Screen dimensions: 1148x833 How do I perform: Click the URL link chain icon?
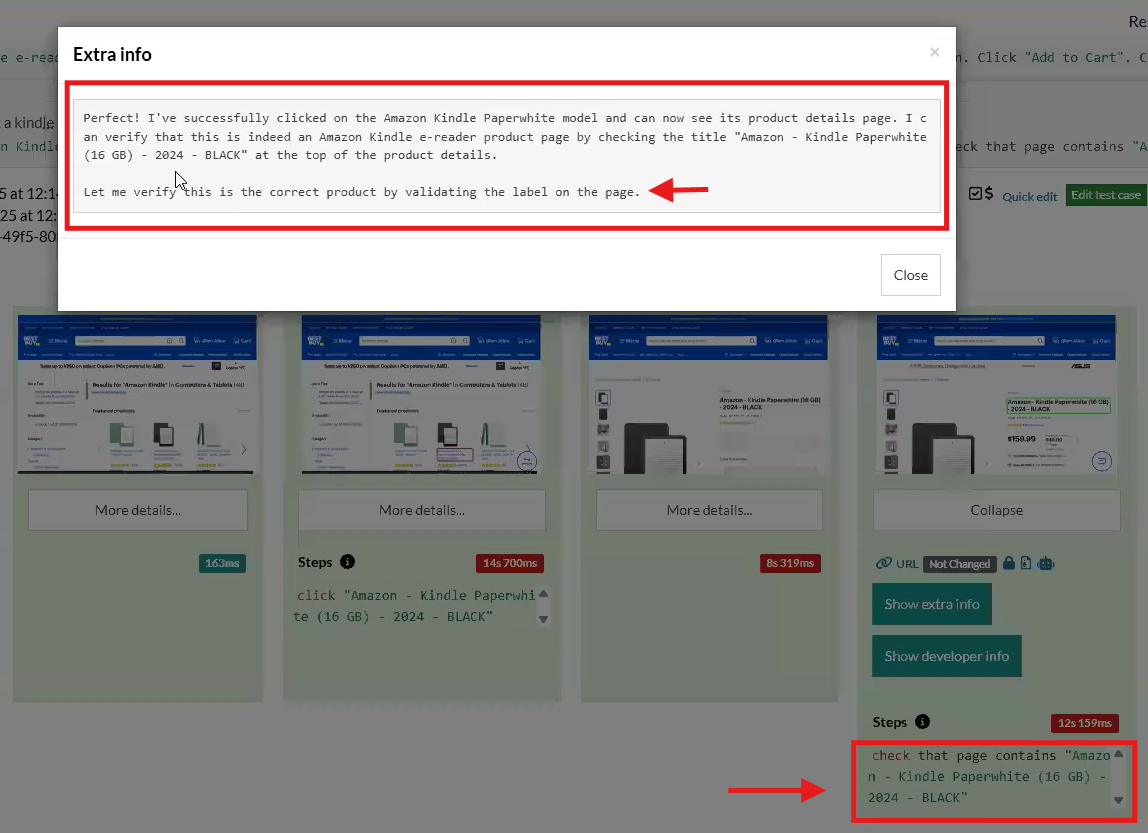[x=884, y=563]
